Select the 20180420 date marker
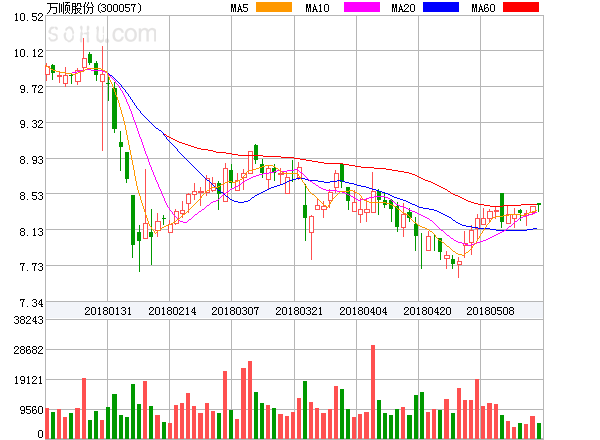The image size is (600, 440). [x=426, y=311]
